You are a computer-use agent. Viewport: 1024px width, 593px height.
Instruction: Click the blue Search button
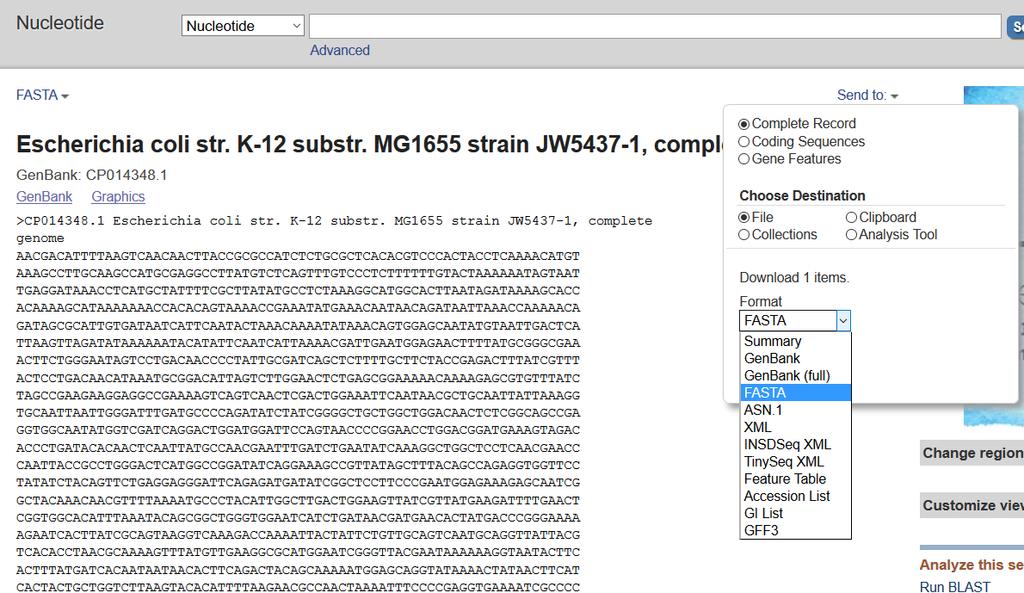pyautogui.click(x=1016, y=27)
